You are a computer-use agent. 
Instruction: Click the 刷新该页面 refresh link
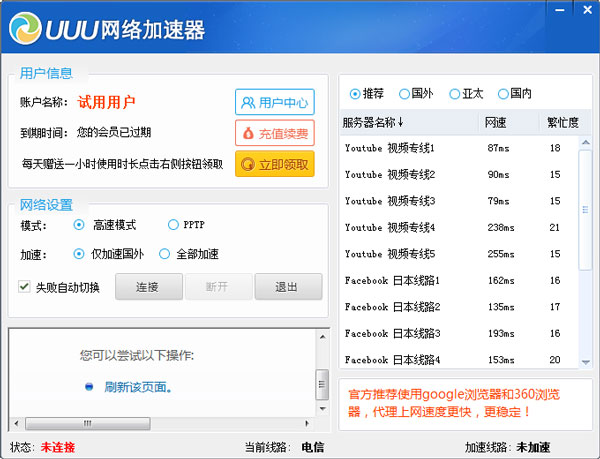click(138, 387)
